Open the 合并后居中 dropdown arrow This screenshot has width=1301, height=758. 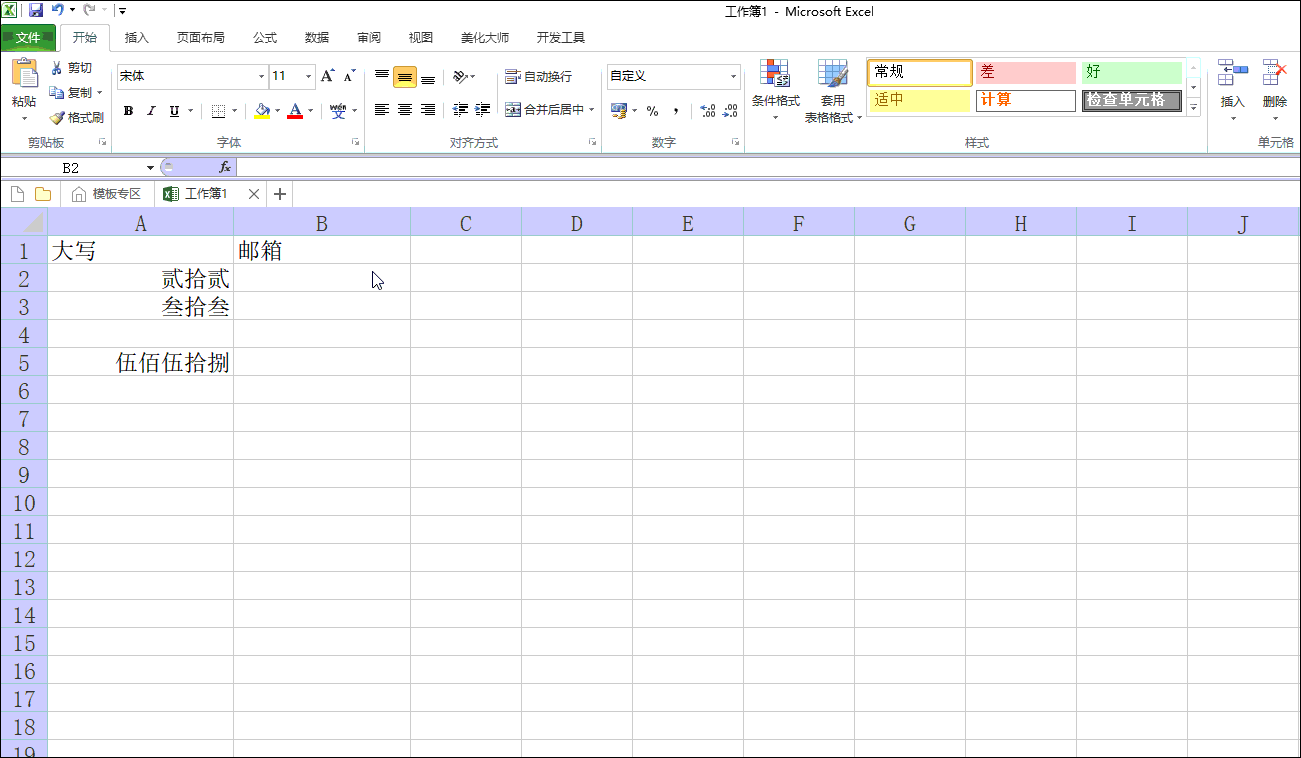pyautogui.click(x=592, y=110)
